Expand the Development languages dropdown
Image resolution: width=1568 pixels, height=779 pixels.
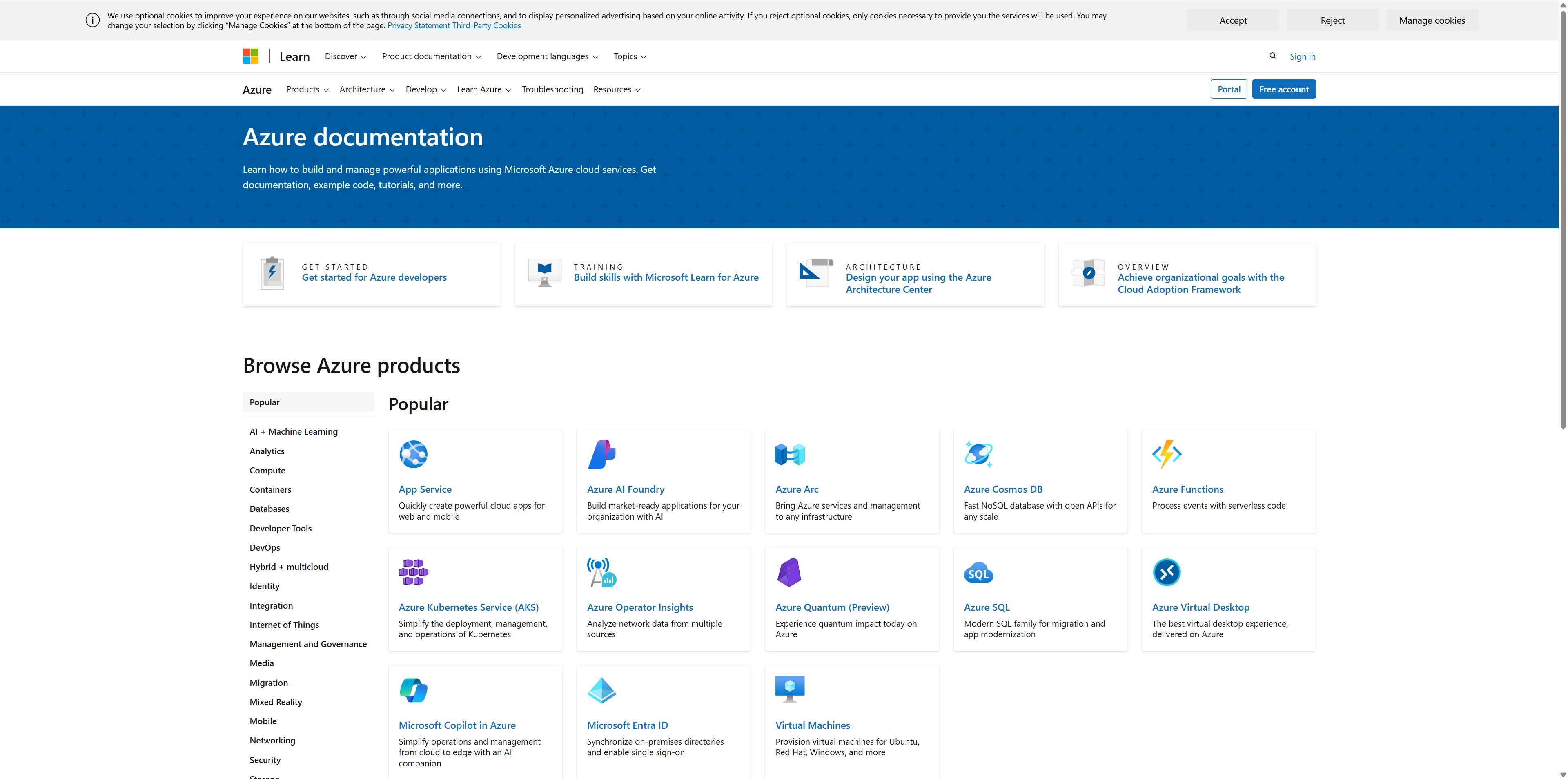pos(547,56)
